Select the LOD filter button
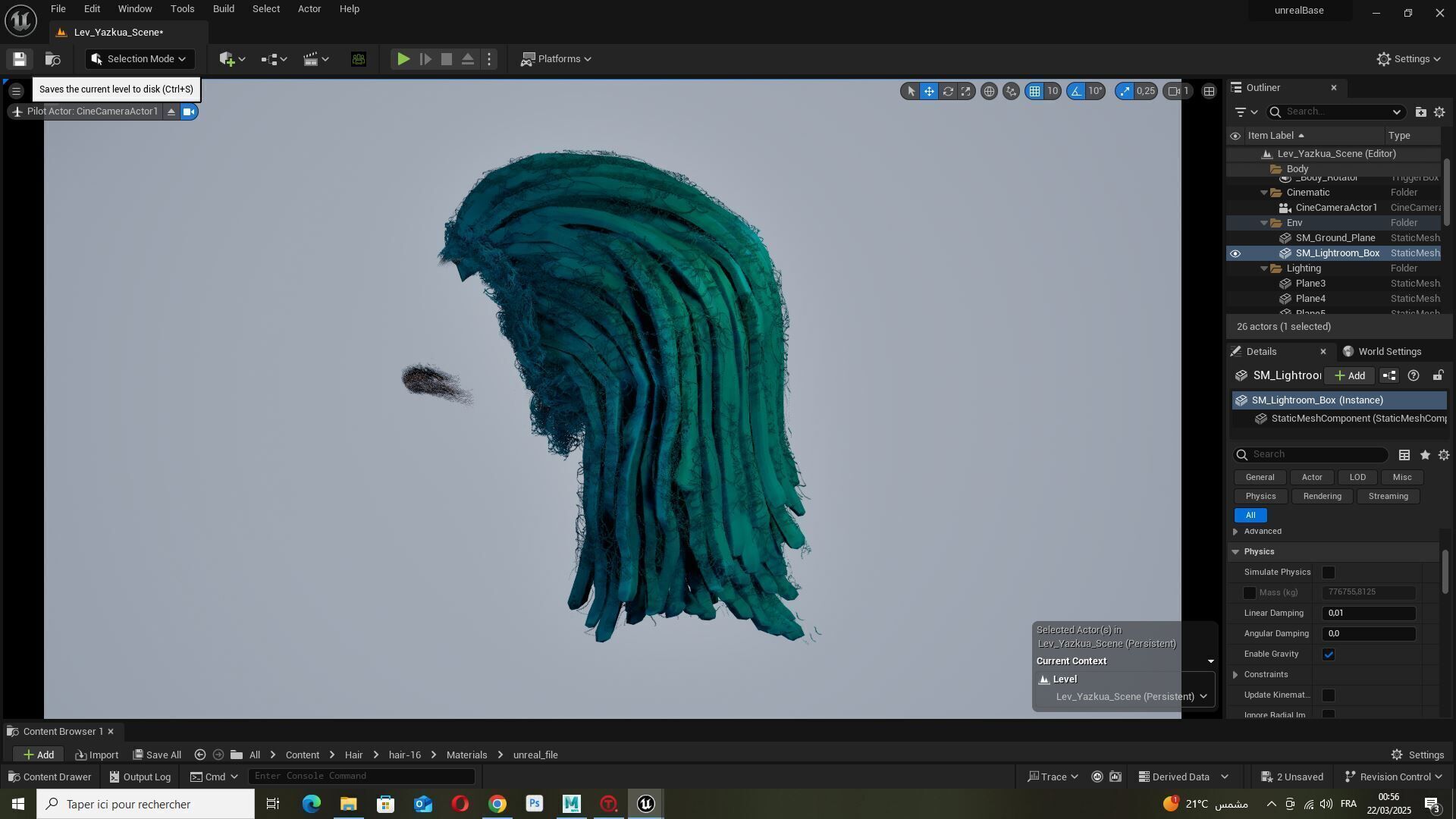Screen dimensions: 1456x819 (1357, 478)
